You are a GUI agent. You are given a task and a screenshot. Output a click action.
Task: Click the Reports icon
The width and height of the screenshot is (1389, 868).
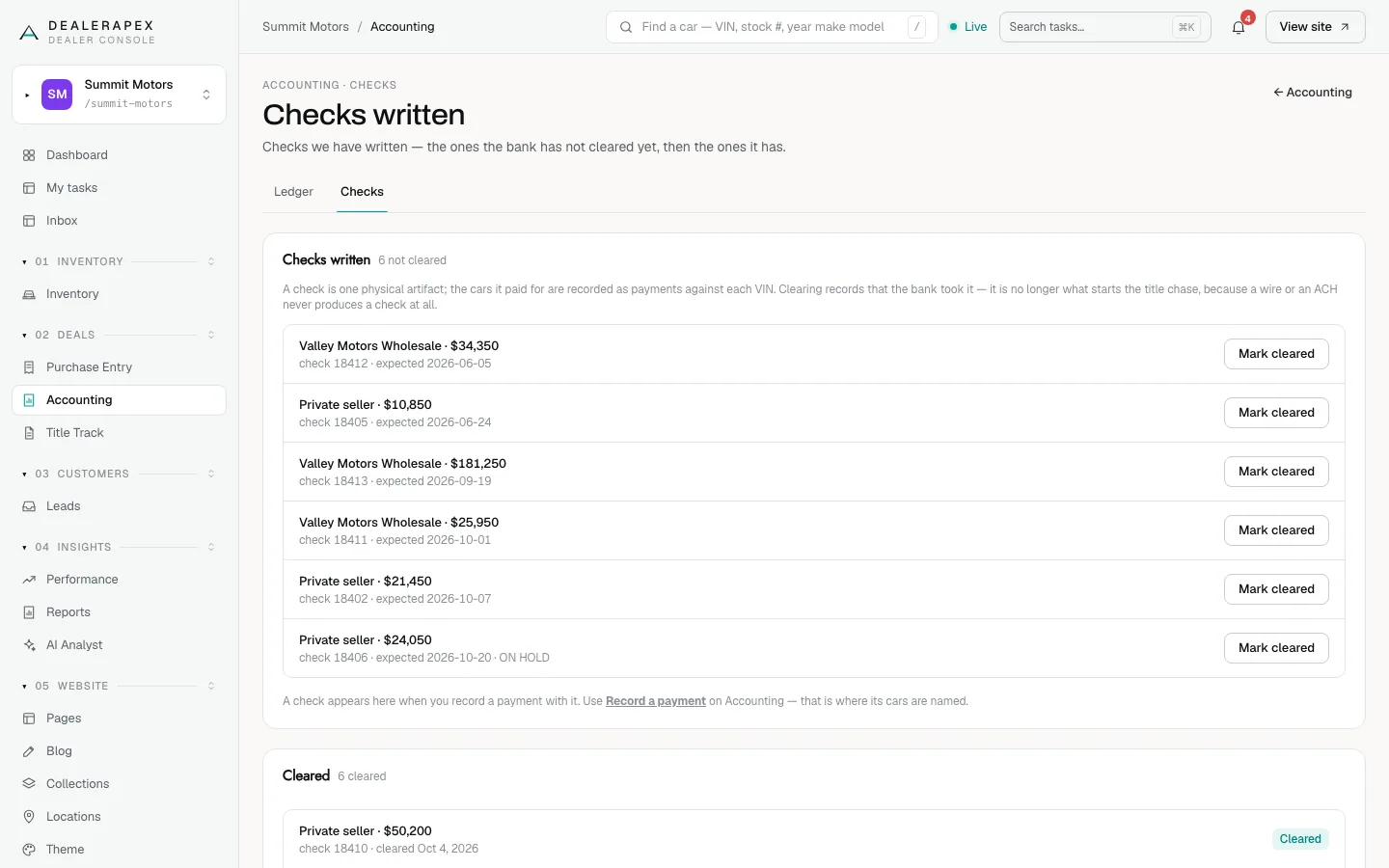(29, 612)
